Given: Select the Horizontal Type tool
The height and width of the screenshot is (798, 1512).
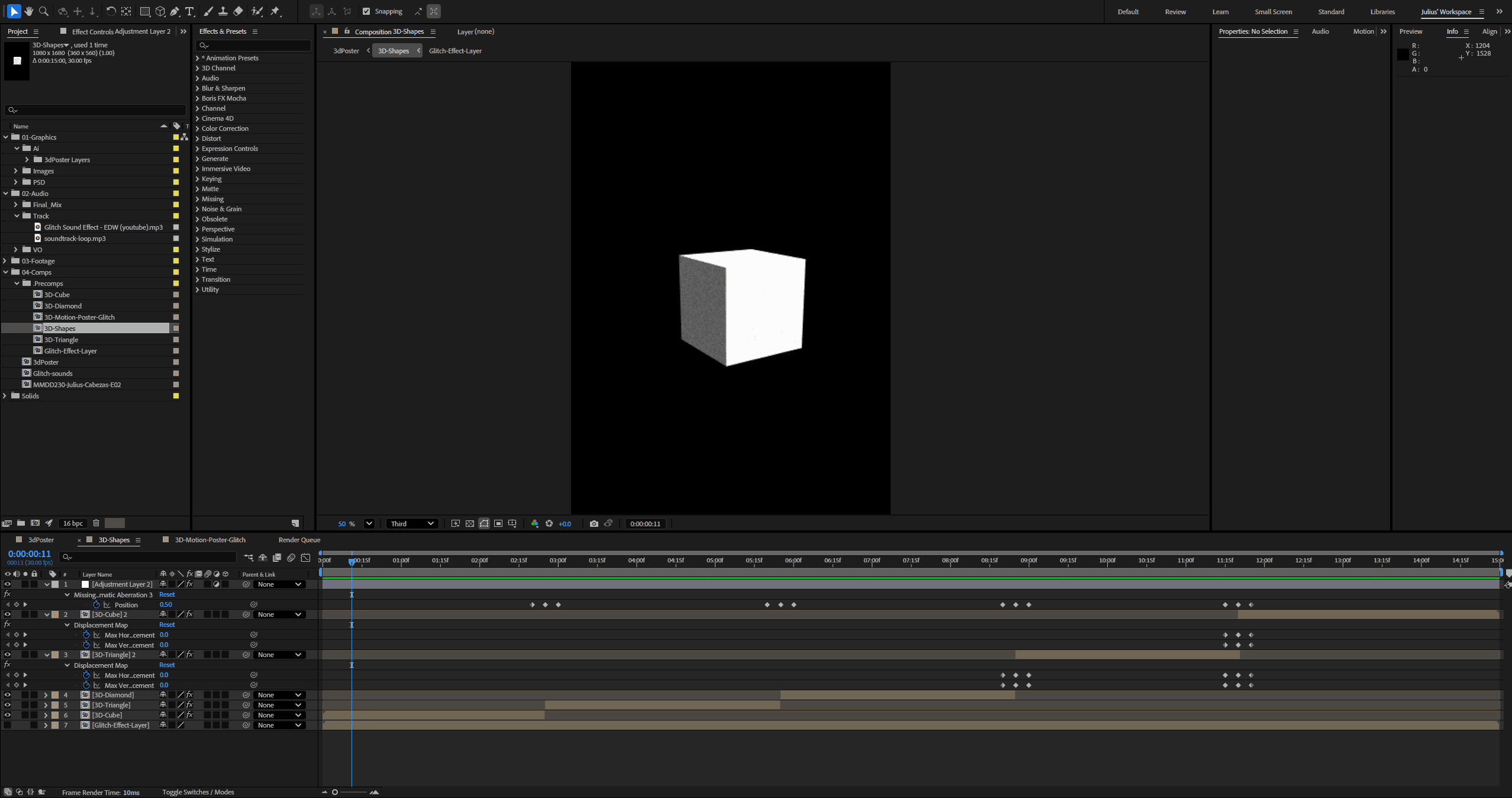Looking at the screenshot, I should tap(189, 11).
